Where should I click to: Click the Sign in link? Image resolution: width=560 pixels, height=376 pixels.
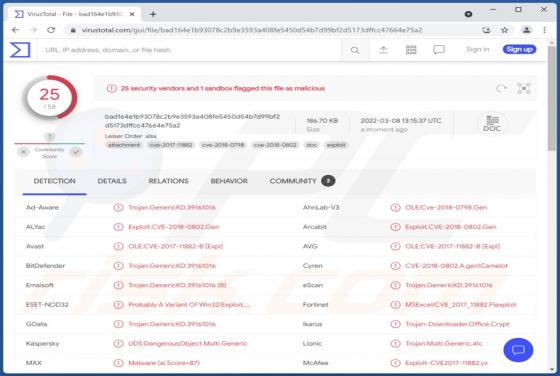click(478, 49)
